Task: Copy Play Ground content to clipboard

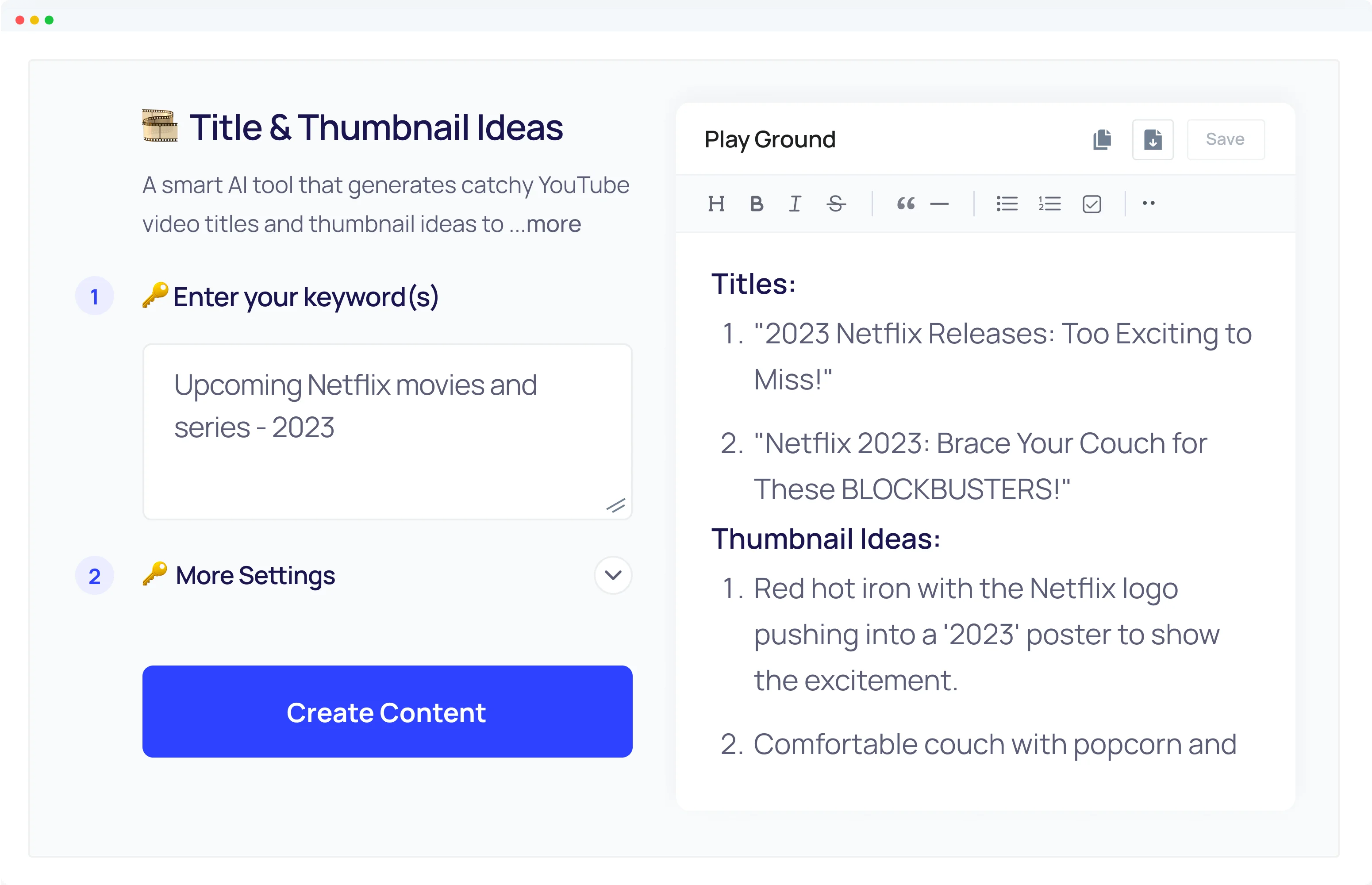Action: click(1102, 140)
